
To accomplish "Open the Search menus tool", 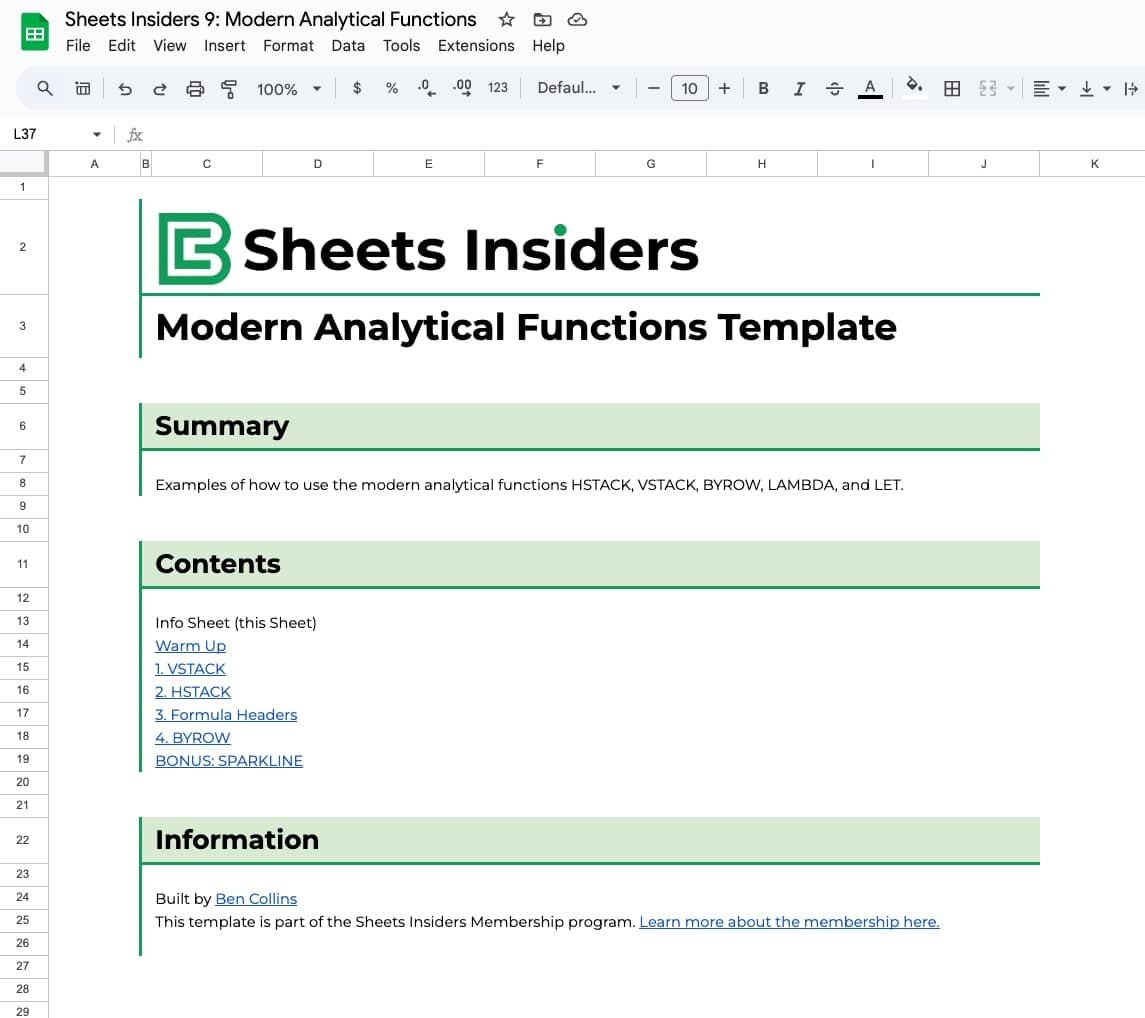I will pos(45,88).
